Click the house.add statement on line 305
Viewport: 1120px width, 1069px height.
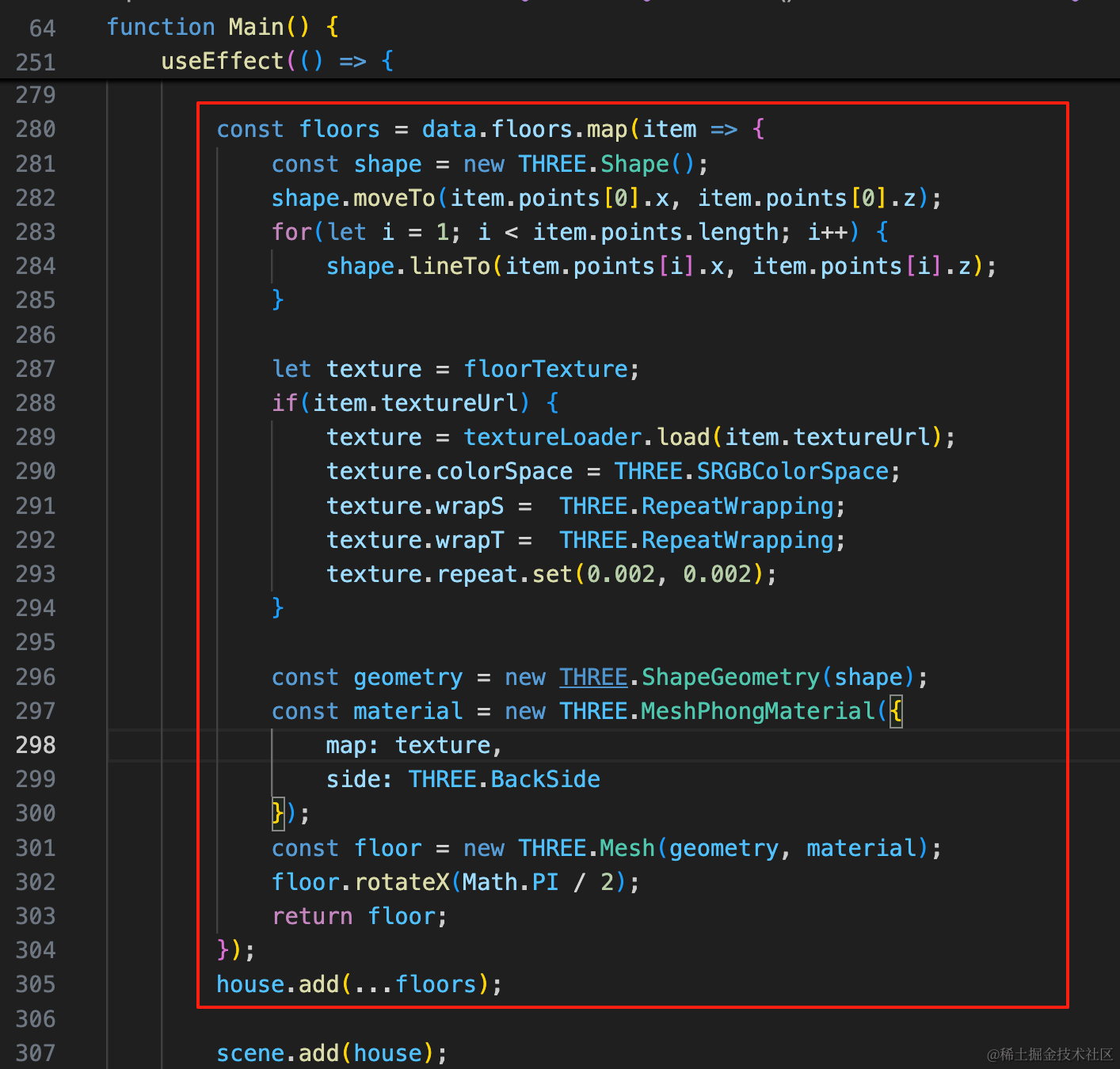pos(360,984)
